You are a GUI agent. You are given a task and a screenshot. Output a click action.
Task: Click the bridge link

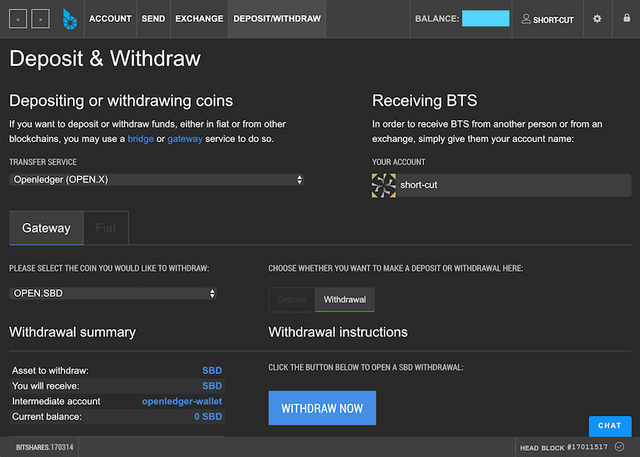(141, 139)
